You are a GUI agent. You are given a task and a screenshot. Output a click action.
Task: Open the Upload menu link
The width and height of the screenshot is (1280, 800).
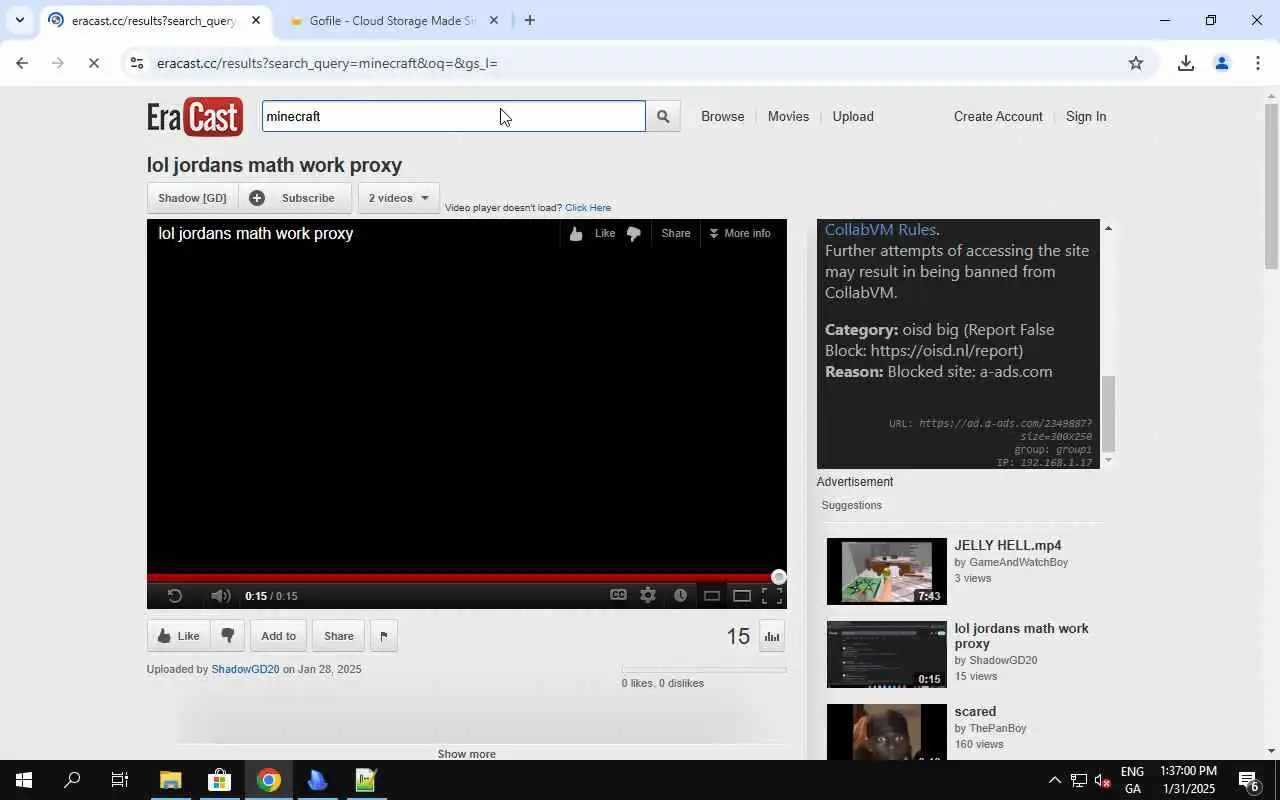(853, 116)
